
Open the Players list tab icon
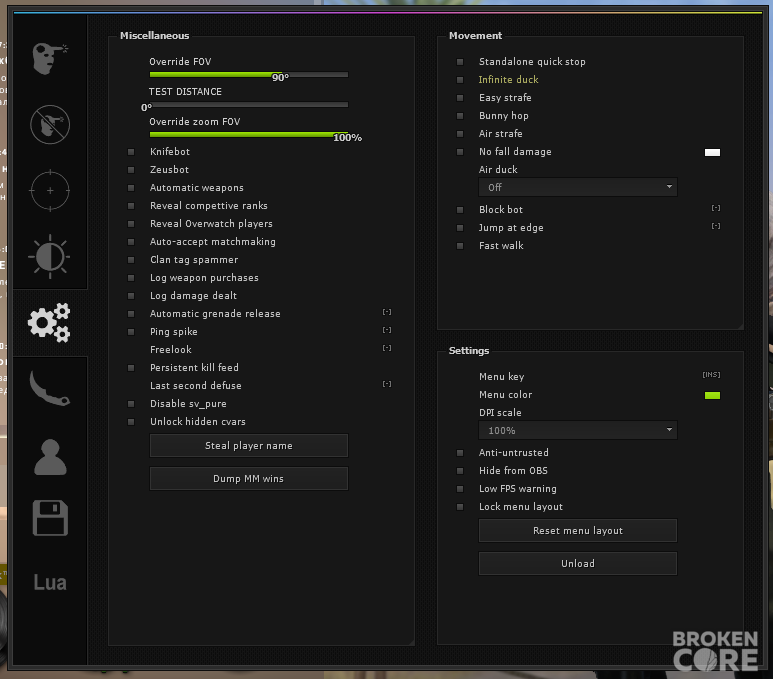coord(50,457)
